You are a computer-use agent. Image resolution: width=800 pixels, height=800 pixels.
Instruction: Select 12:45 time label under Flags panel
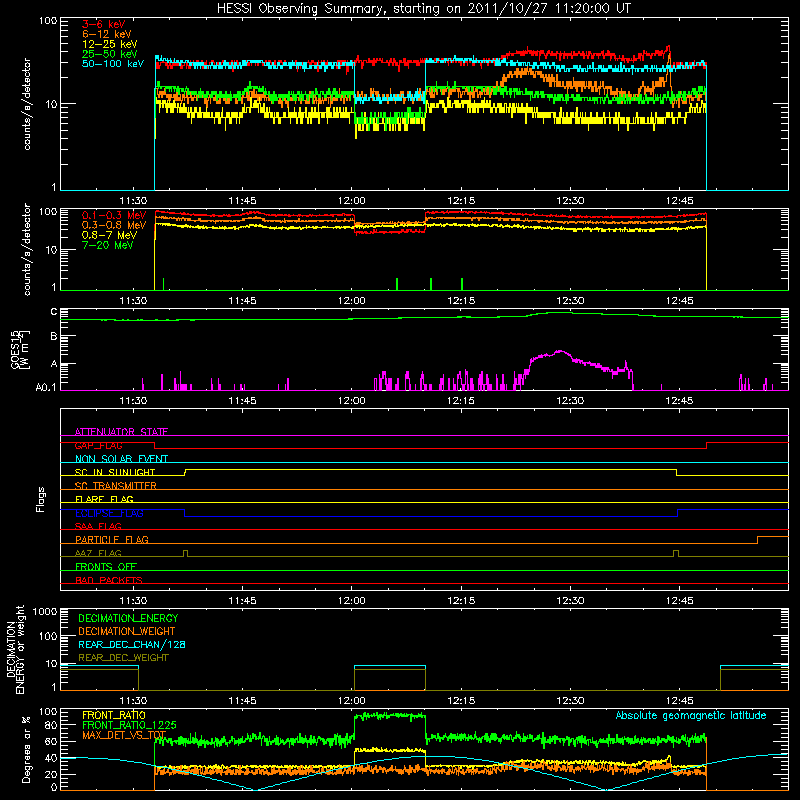click(679, 601)
